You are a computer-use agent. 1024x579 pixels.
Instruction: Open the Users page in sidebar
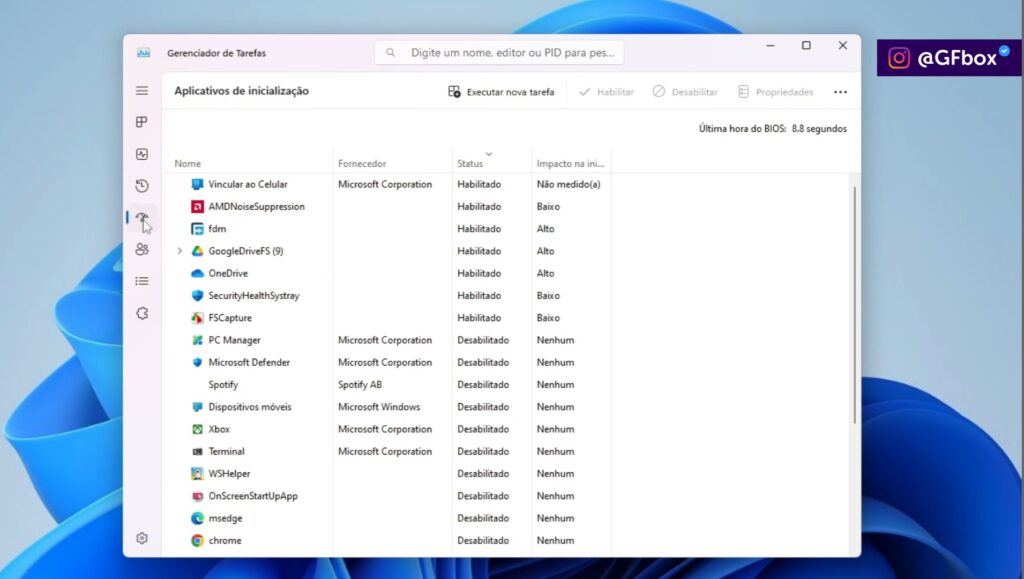pos(142,249)
